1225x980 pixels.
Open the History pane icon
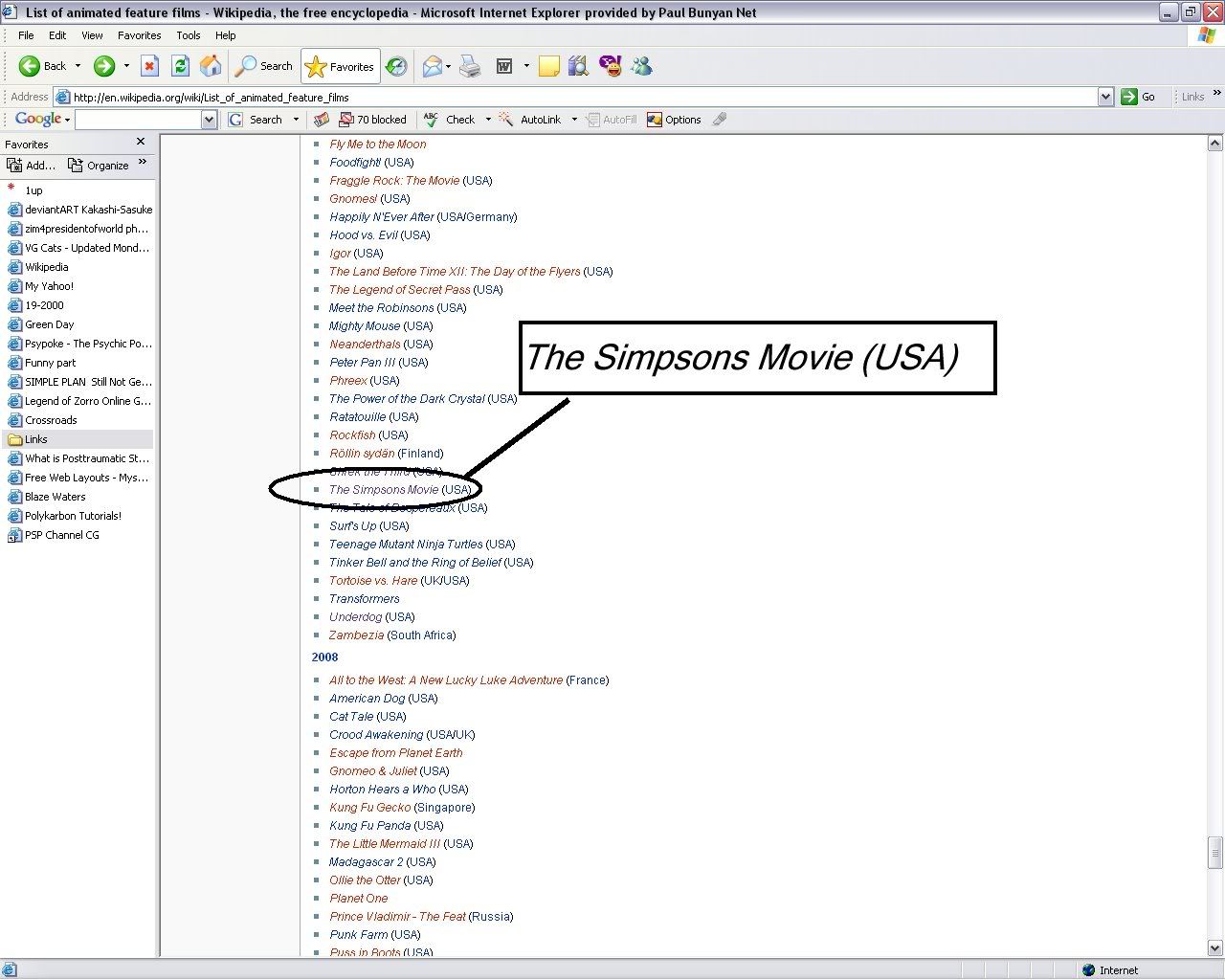coord(396,66)
